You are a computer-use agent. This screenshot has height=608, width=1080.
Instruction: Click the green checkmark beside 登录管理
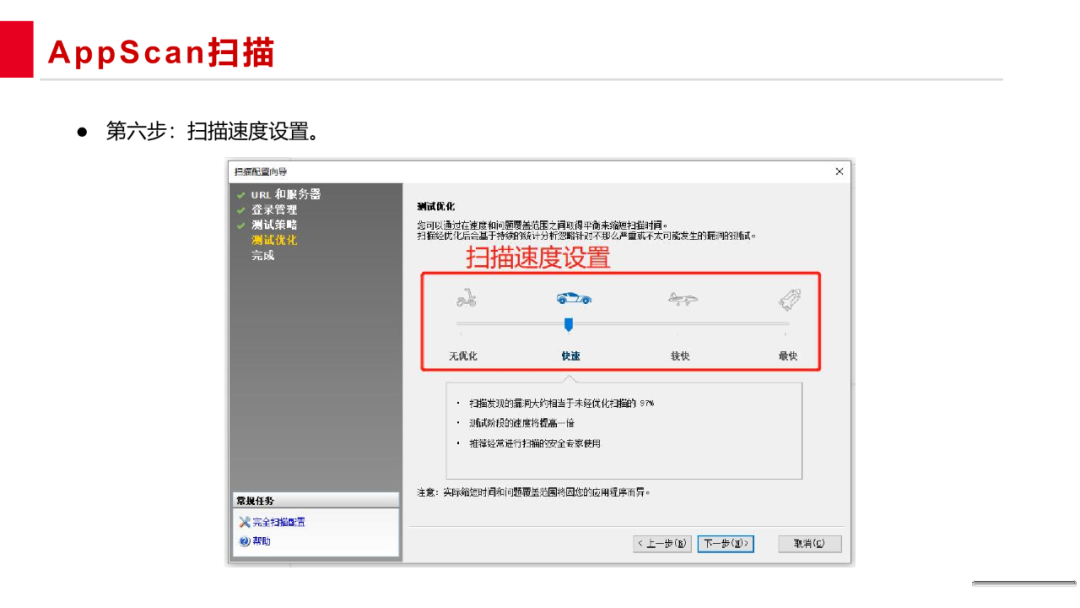[241, 211]
